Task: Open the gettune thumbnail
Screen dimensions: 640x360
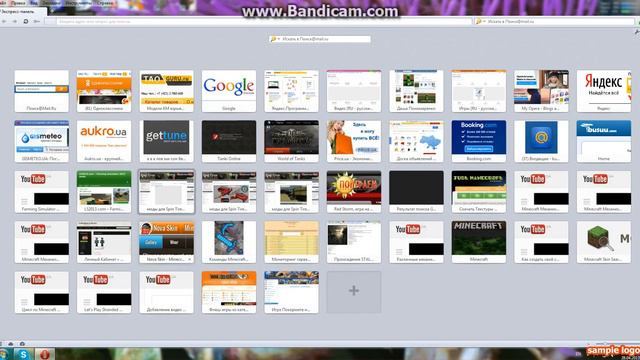Action: point(167,141)
